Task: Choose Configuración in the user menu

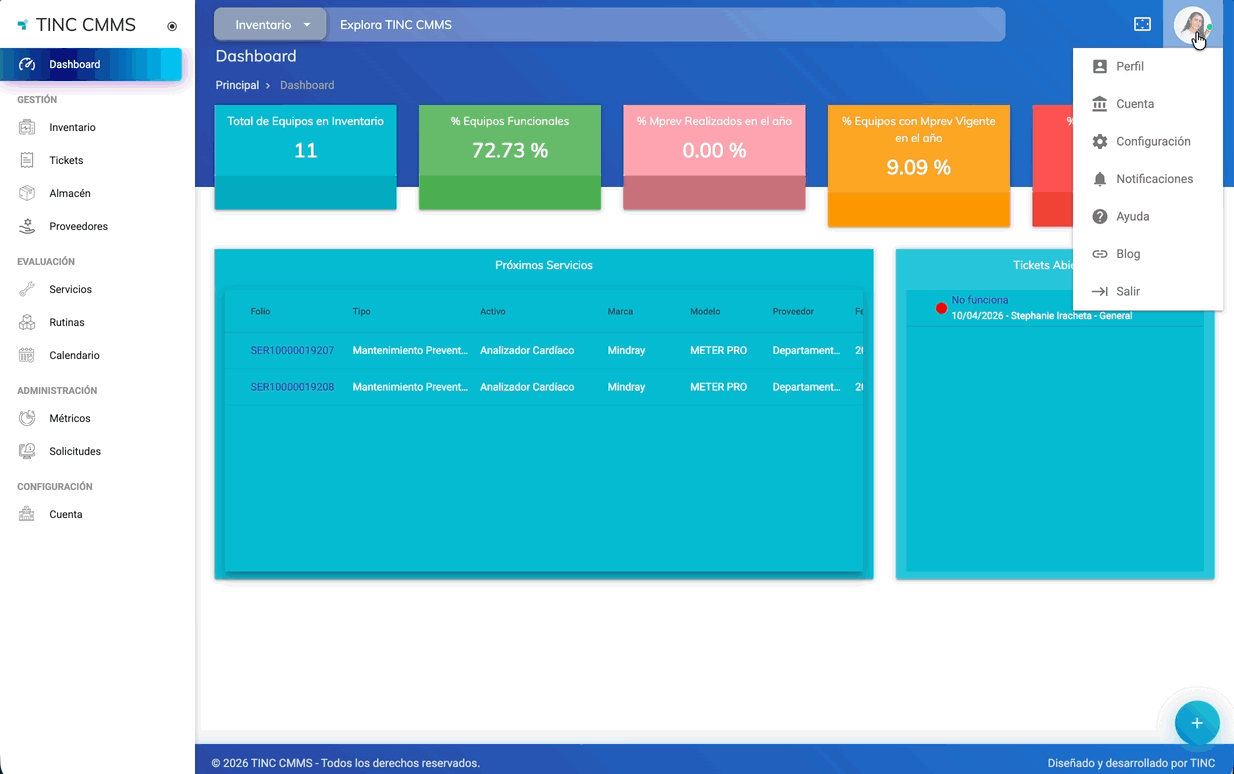Action: click(1152, 142)
